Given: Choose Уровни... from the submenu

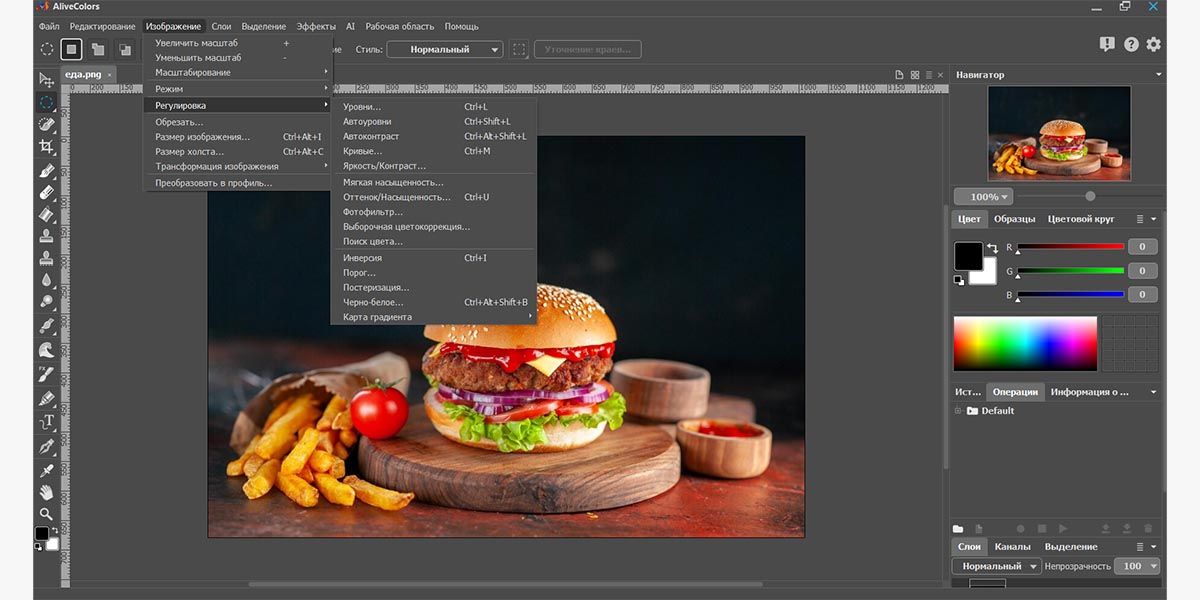Looking at the screenshot, I should 434,106.
